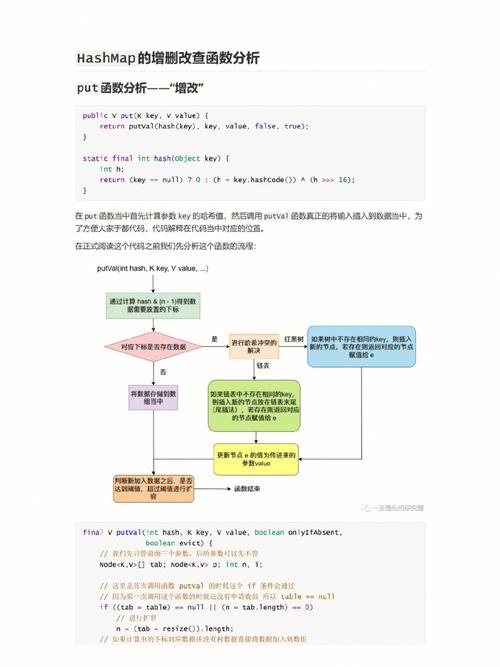Click the comment '// 我们先只管前面三个参数'
The image size is (500, 667).
click(179, 553)
